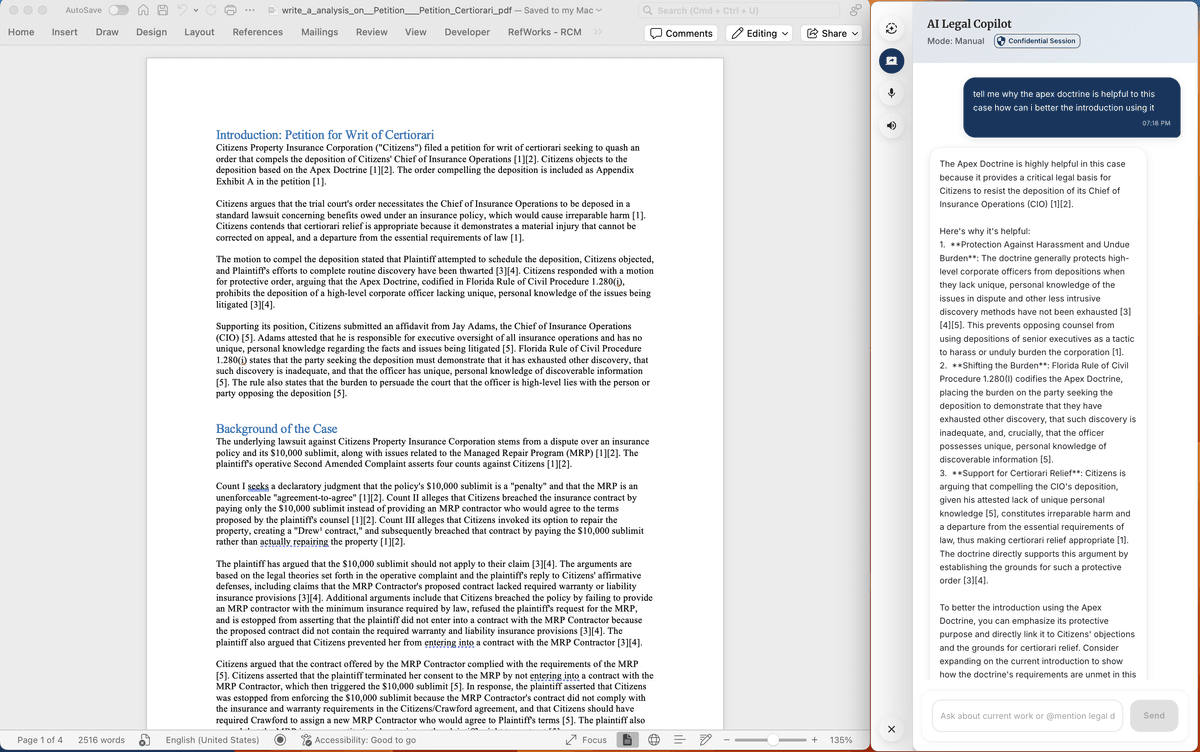Image resolution: width=1200 pixels, height=752 pixels.
Task: Open the References ribbon tab
Action: [257, 32]
